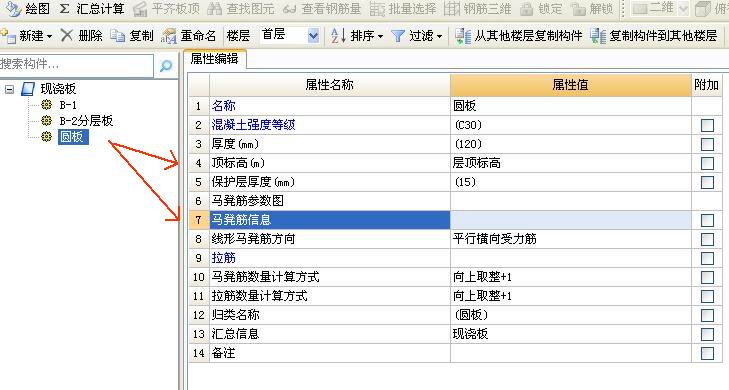The height and width of the screenshot is (390, 729).
Task: Toggle 附加 checkbox for 顶标高(m)
Action: 707,164
